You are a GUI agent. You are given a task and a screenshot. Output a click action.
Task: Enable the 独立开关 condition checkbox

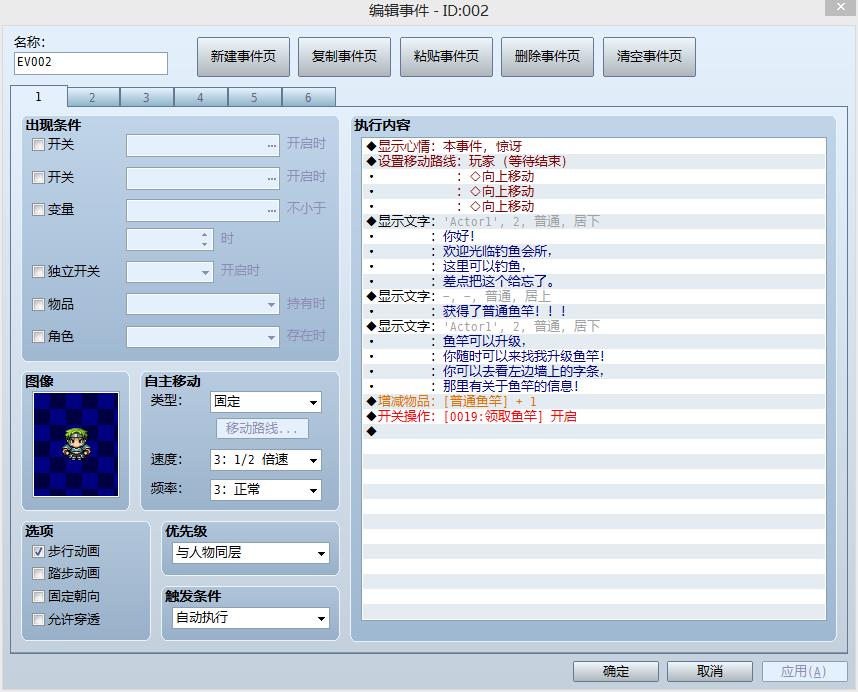pyautogui.click(x=38, y=271)
